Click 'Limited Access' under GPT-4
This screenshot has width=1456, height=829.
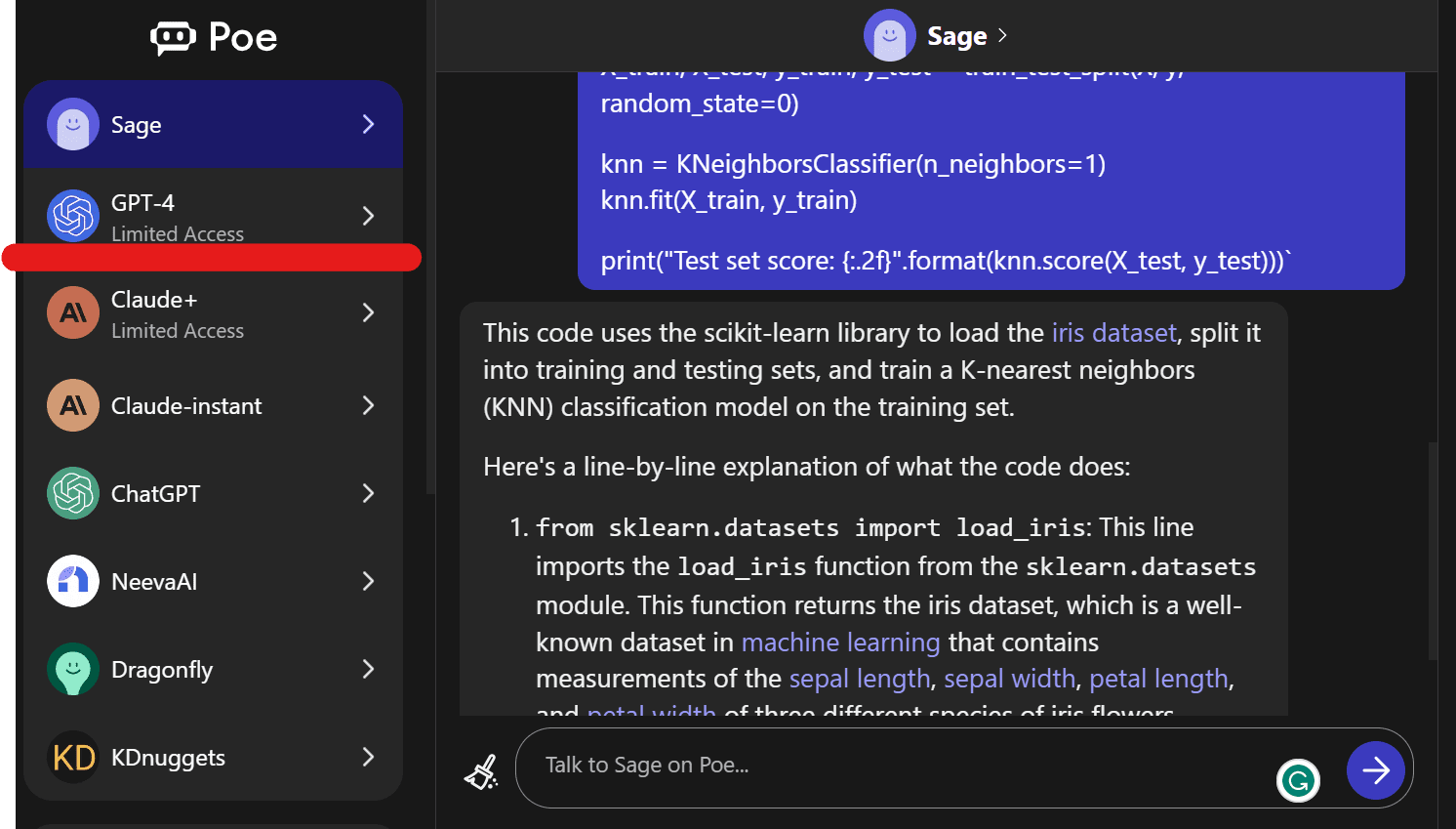[x=178, y=234]
